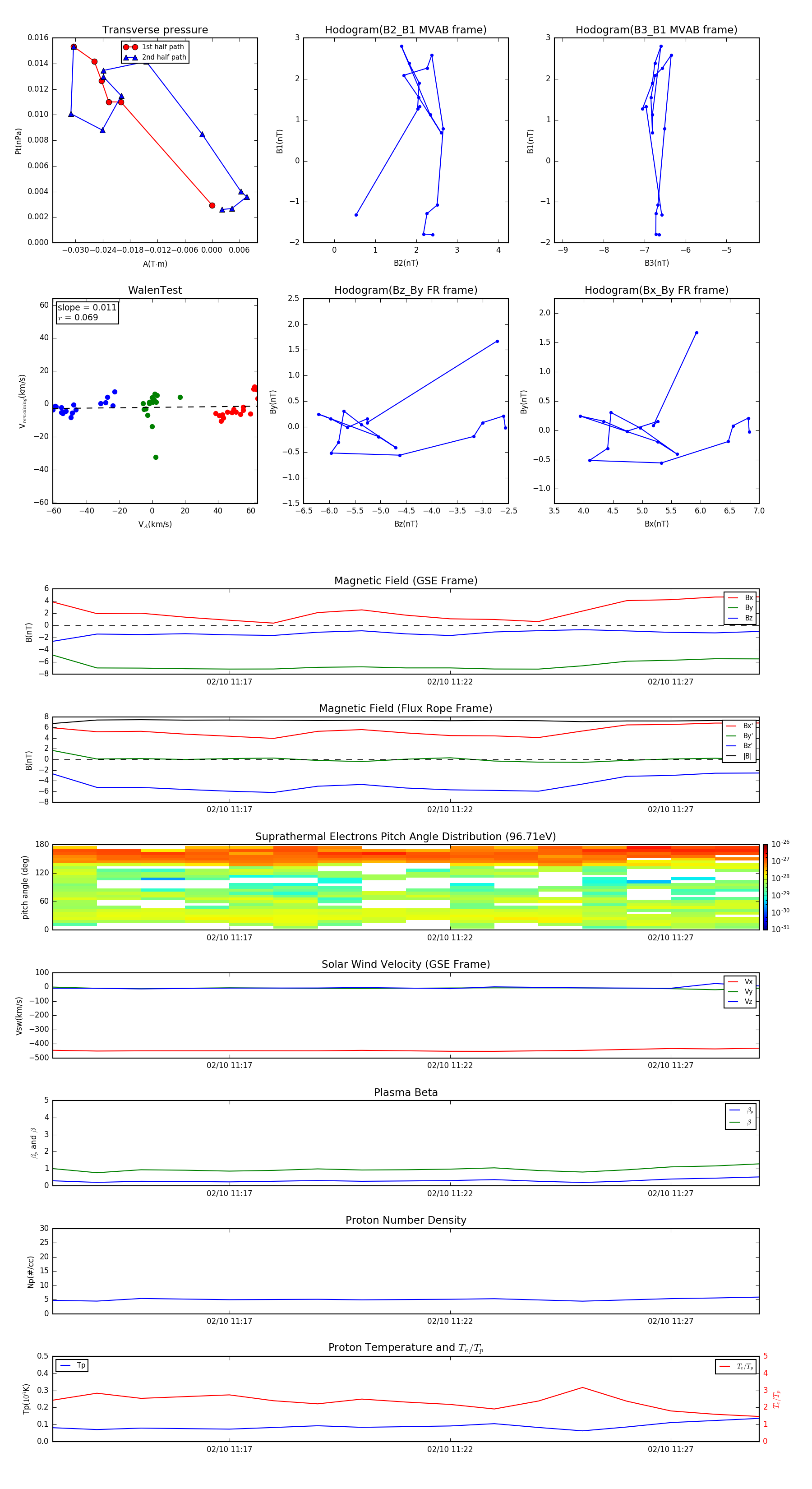Click the 'By' entry in GSE legend
This screenshot has height=1489, width=812.
coord(741,607)
